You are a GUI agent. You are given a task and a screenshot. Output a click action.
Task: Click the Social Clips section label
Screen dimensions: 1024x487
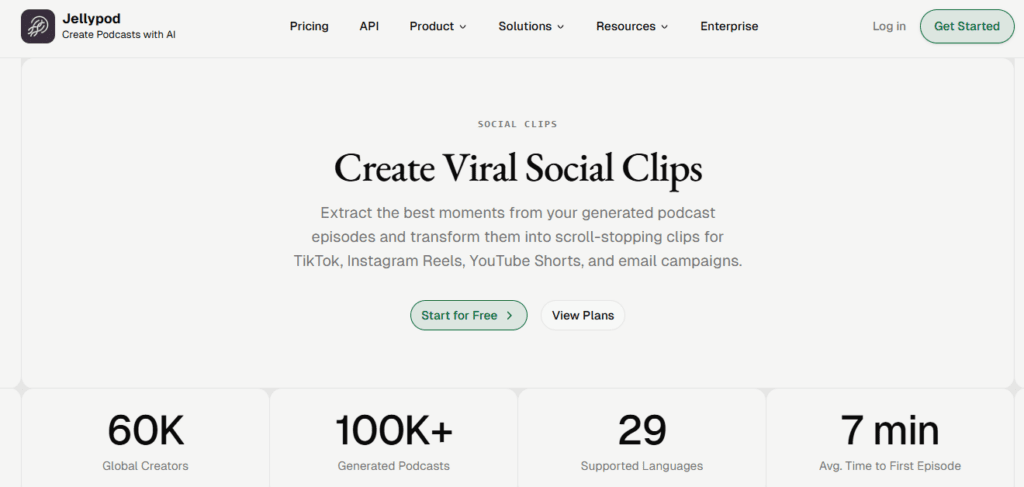(518, 124)
